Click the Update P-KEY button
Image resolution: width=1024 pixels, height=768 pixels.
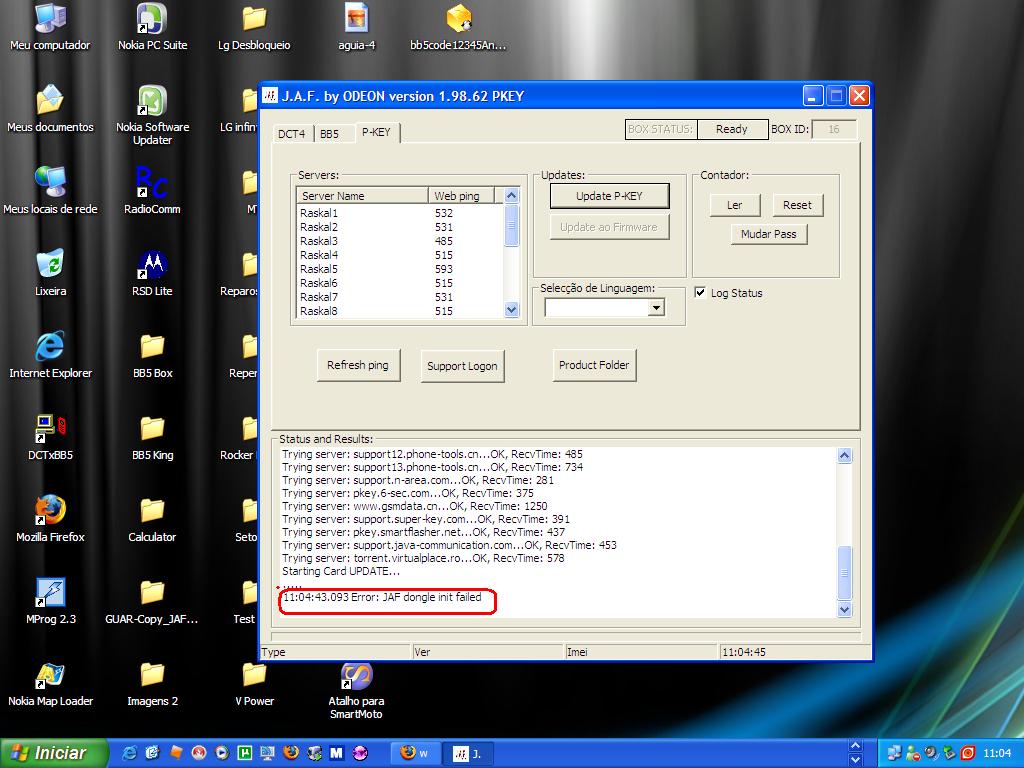[609, 196]
